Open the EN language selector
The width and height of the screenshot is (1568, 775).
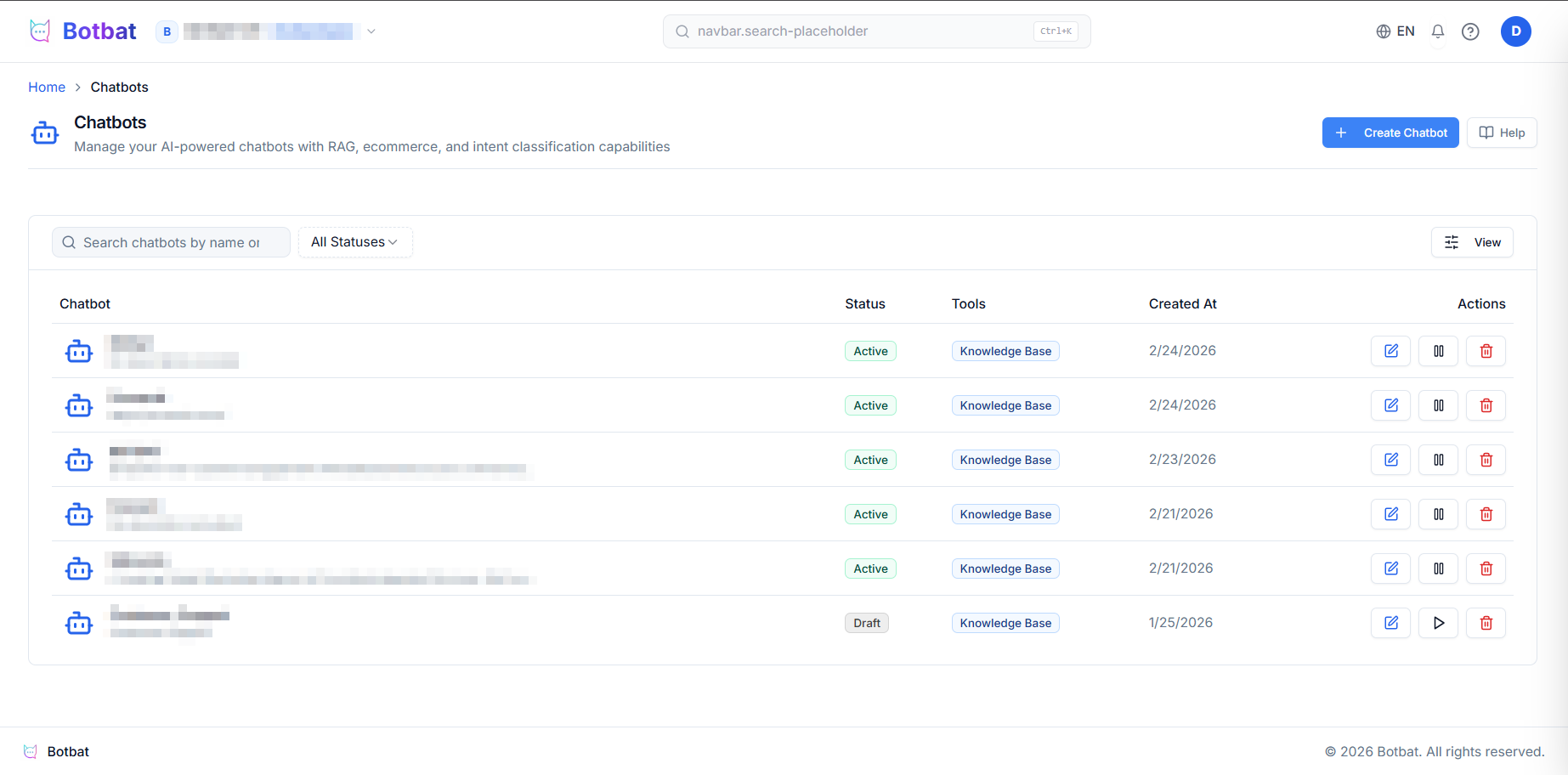(x=1395, y=31)
